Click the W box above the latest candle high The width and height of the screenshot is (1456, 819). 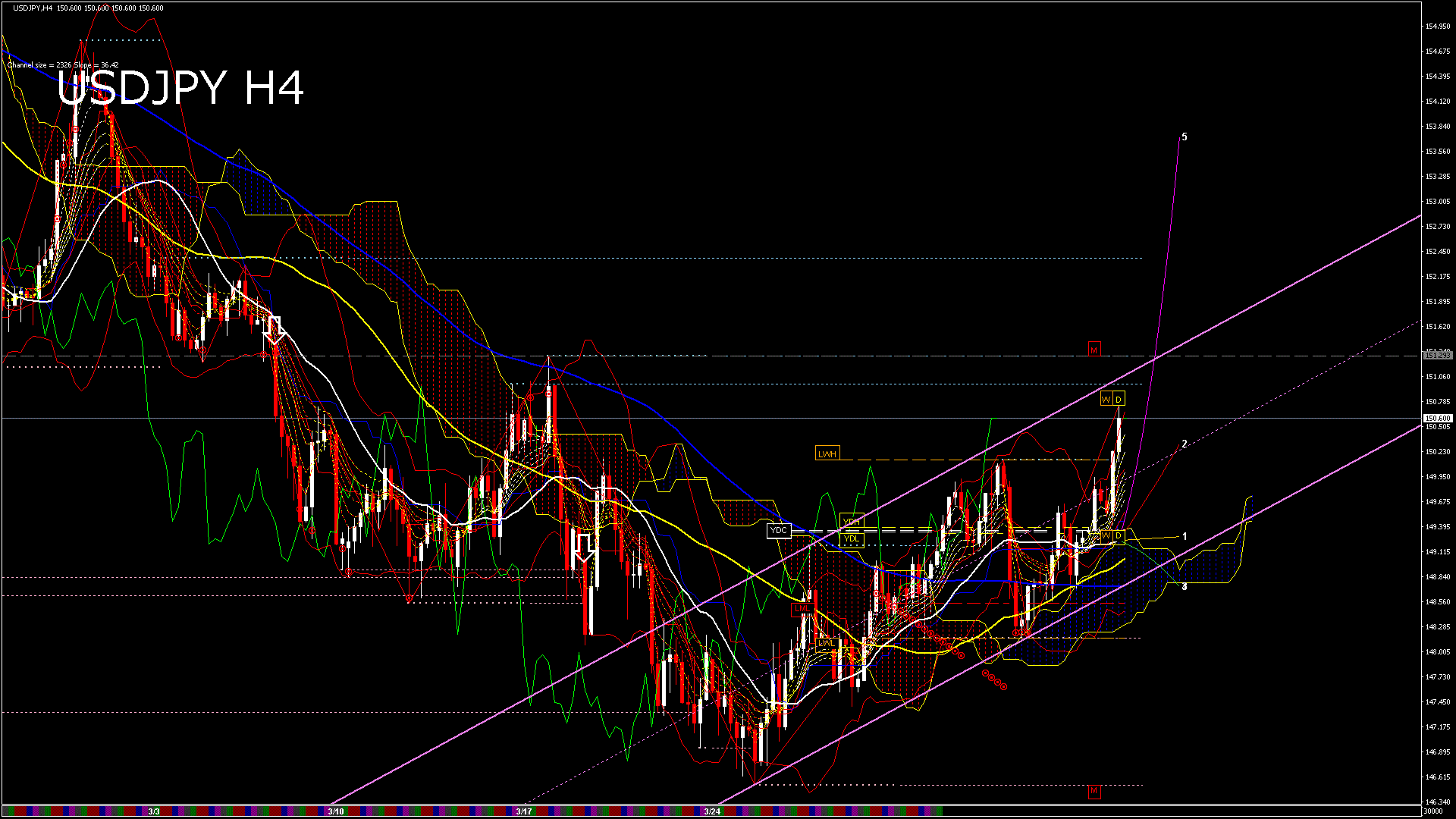click(1106, 400)
